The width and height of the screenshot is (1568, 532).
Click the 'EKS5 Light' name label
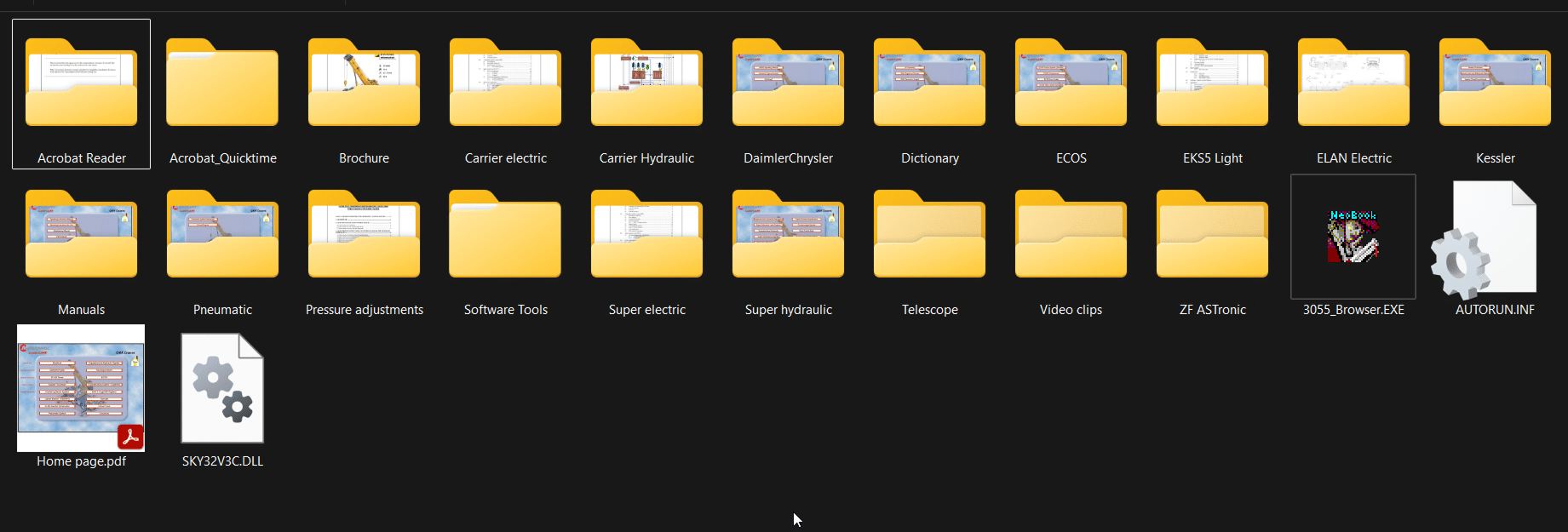(x=1213, y=158)
